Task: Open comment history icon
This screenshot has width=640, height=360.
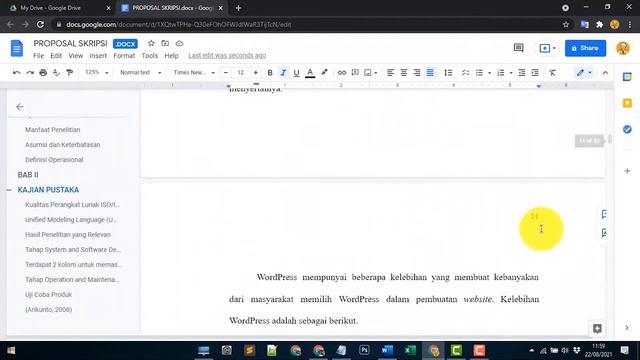Action: pos(518,48)
